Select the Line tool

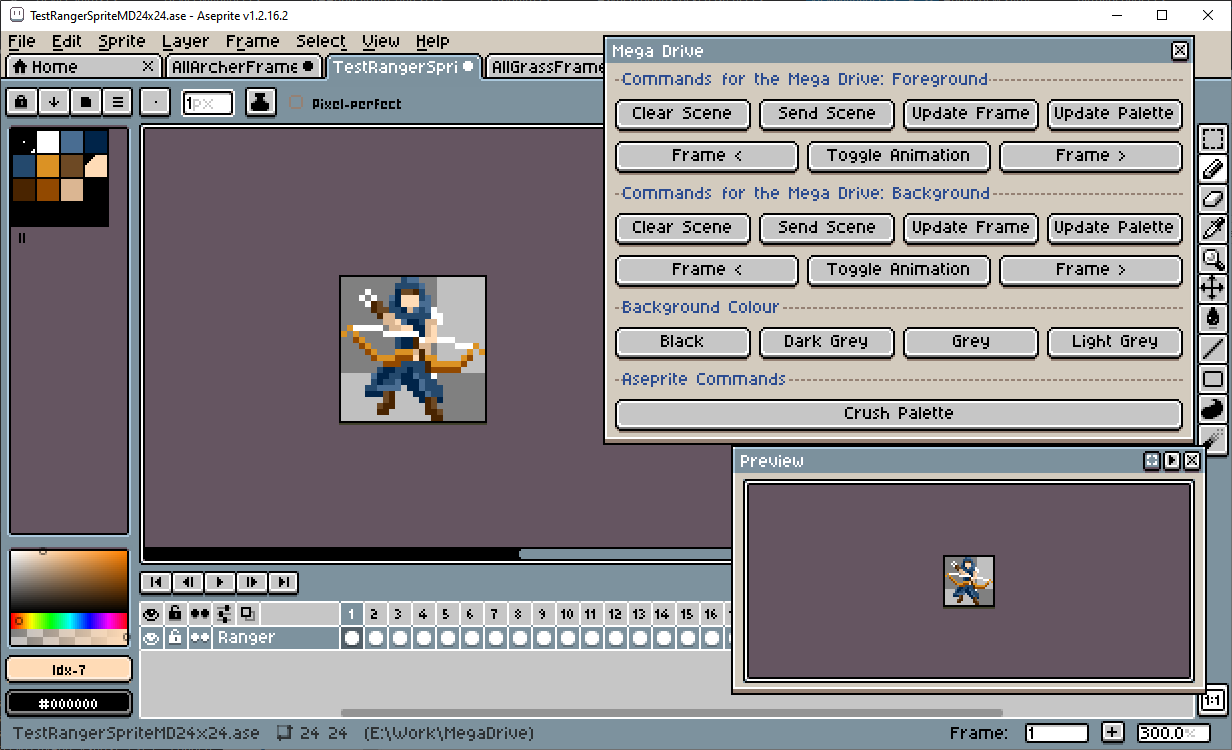pos(1213,349)
